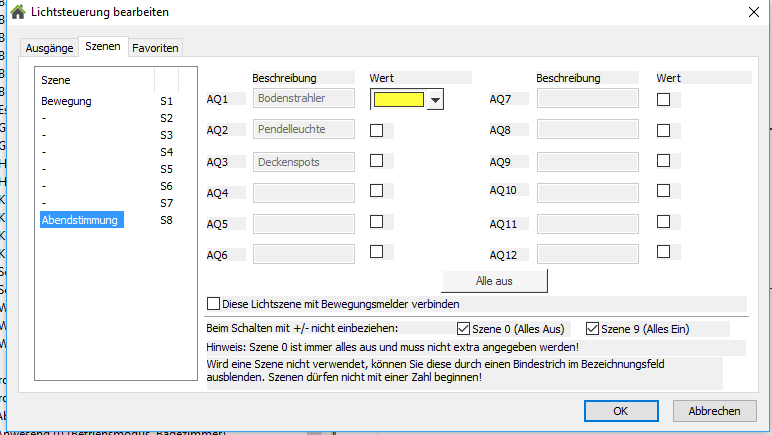Select the Bewegung scene in the list

pyautogui.click(x=66, y=102)
